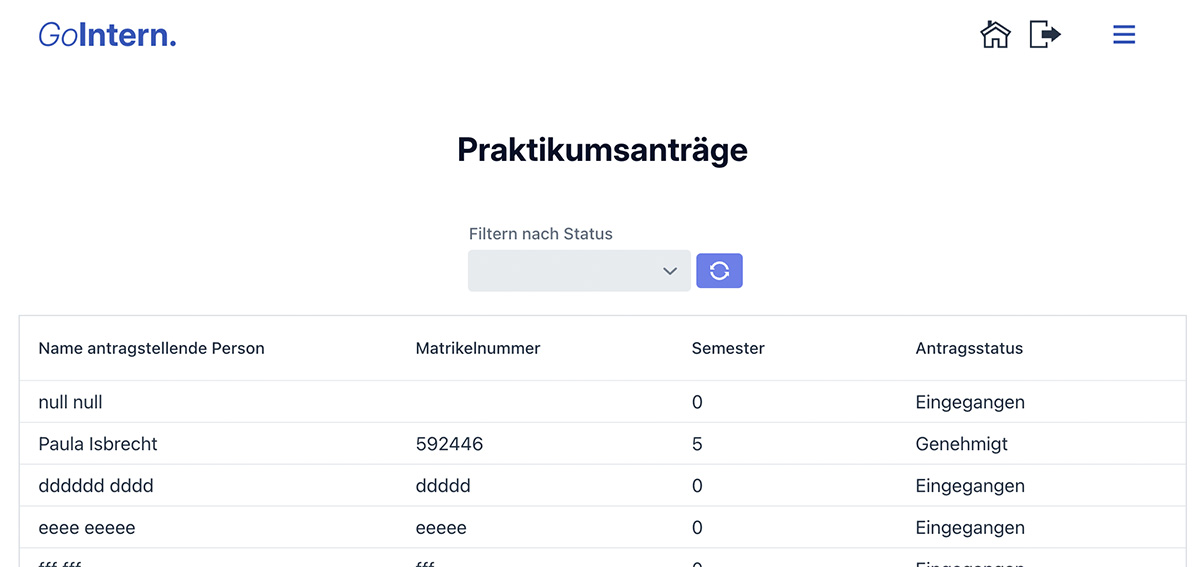Viewport: 1202px width, 567px height.
Task: Select the Paula Isbrecht row
Action: pos(98,444)
